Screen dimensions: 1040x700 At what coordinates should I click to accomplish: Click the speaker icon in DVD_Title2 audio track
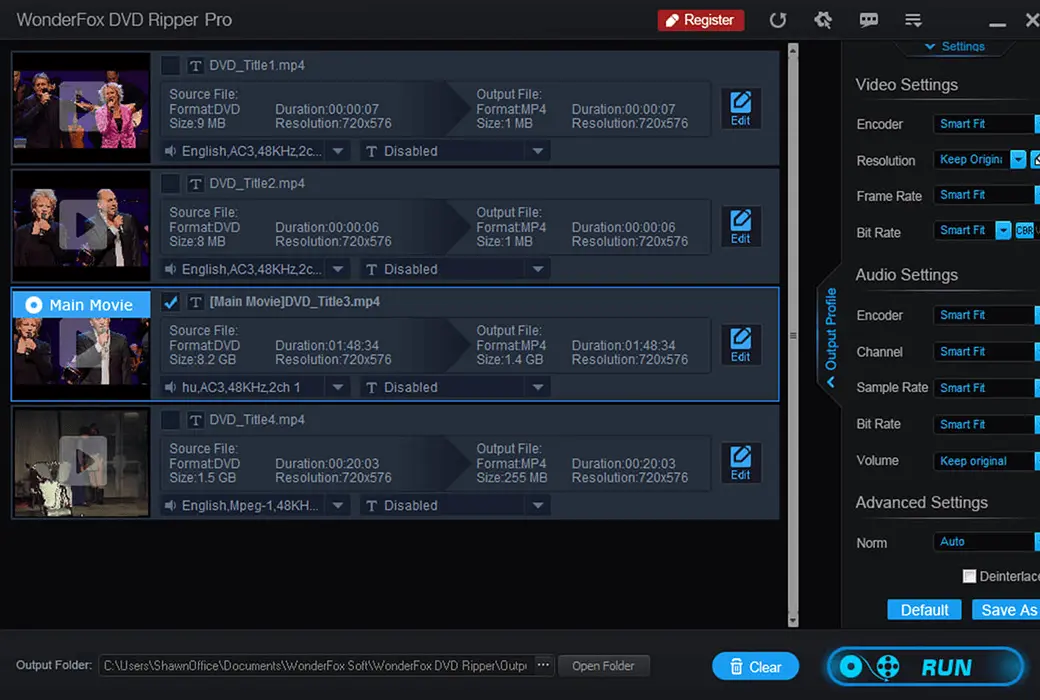coord(170,269)
